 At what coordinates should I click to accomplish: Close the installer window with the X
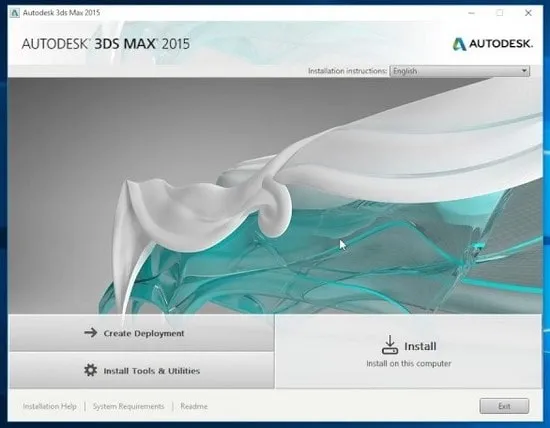pos(528,13)
